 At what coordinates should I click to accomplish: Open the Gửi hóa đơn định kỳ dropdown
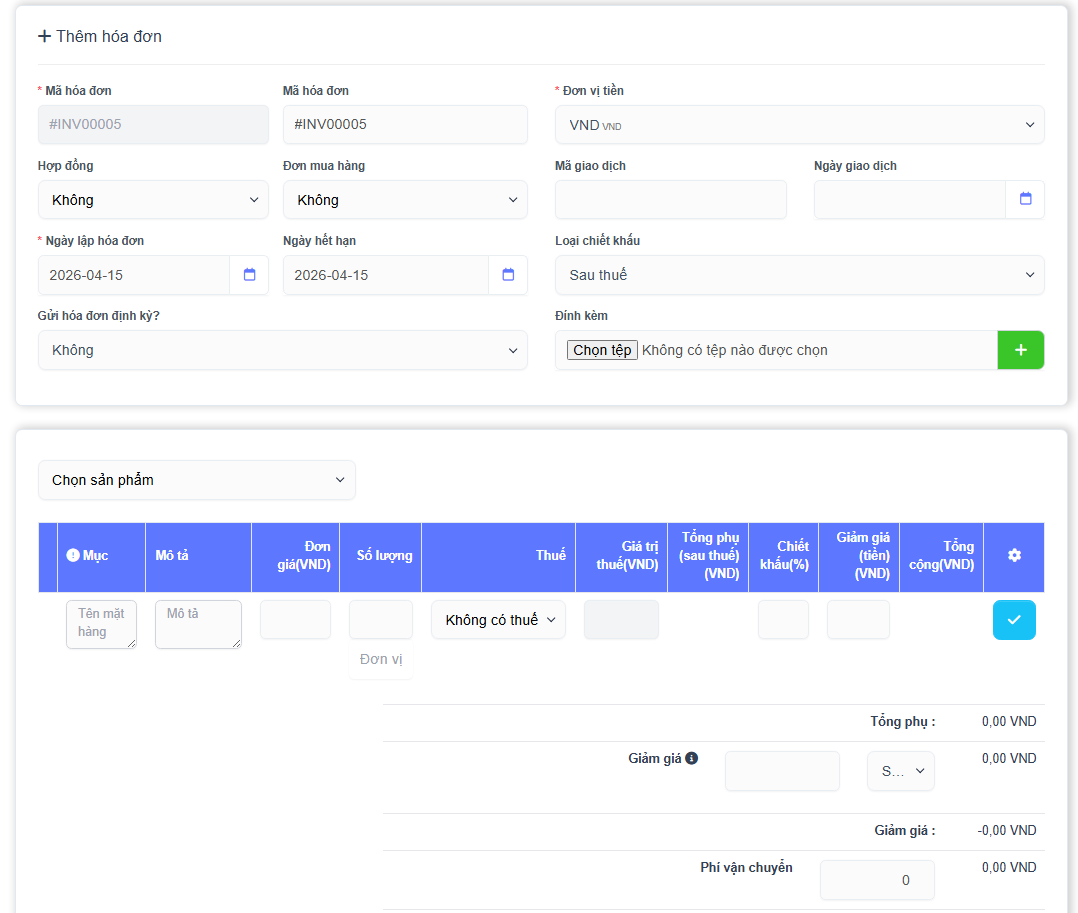[282, 350]
